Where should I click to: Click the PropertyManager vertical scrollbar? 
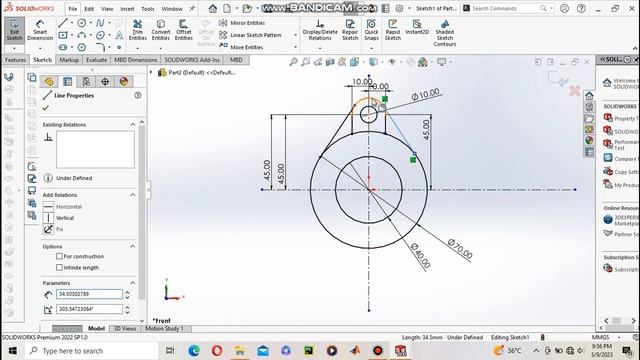pyautogui.click(x=142, y=212)
